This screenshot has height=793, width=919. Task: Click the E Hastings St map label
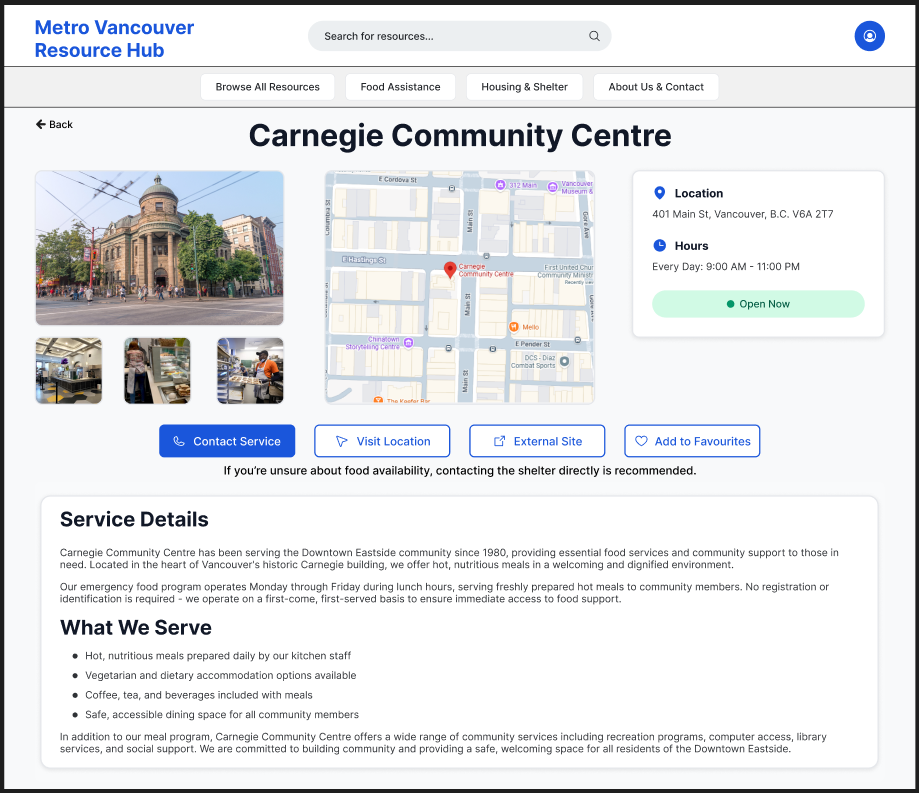[x=364, y=260]
